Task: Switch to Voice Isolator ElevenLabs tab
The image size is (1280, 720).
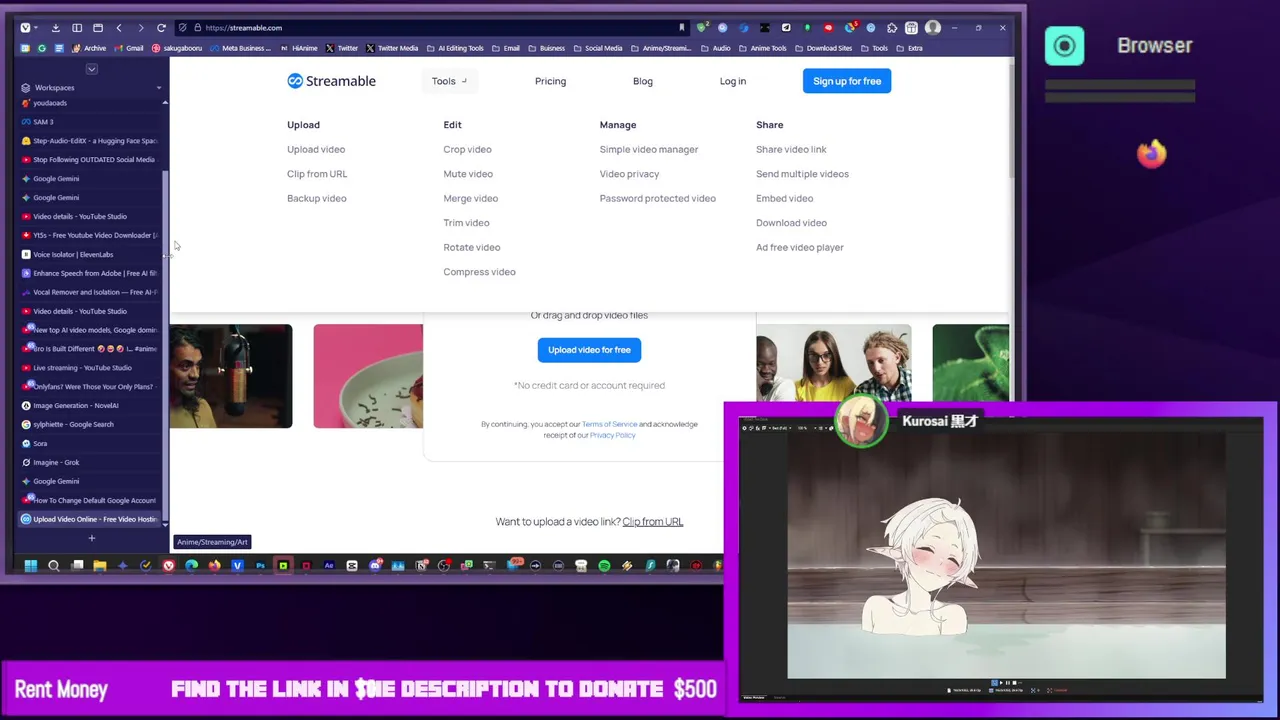Action: pyautogui.click(x=90, y=254)
